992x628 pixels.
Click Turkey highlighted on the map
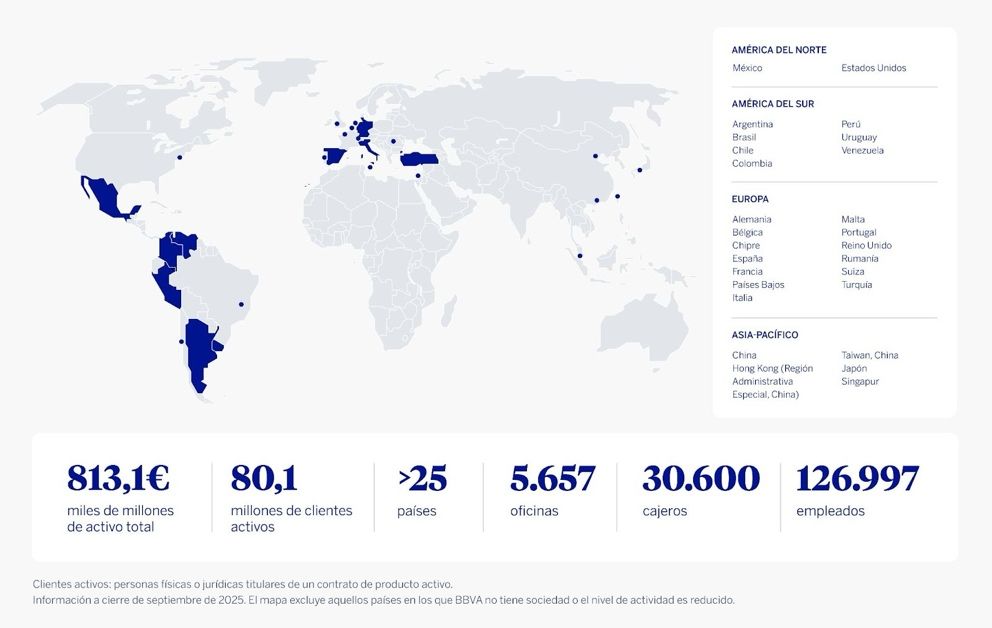(420, 157)
